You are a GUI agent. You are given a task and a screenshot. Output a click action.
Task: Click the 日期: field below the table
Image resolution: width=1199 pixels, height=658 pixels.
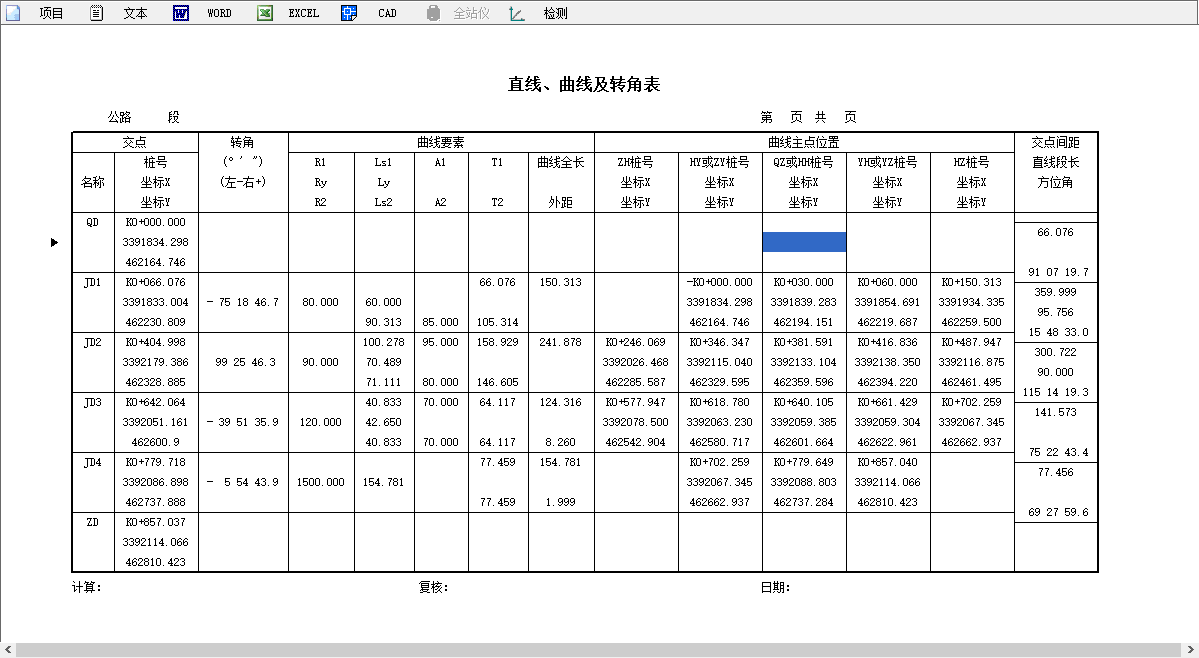point(775,587)
